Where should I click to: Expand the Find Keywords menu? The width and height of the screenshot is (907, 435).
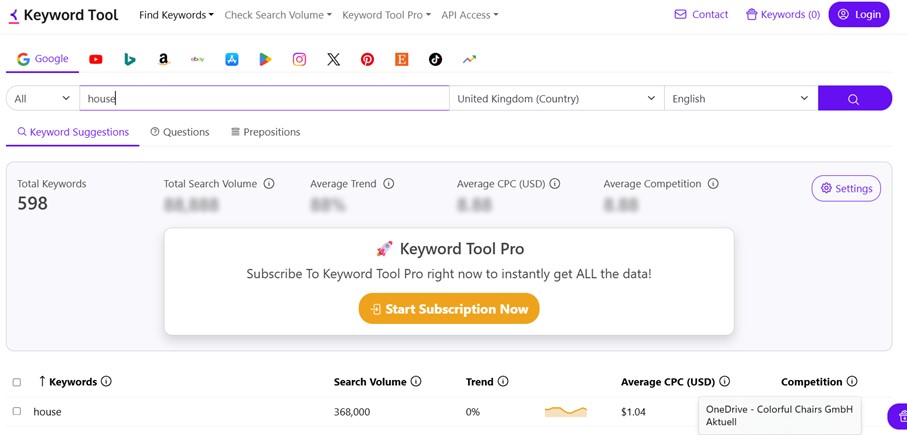pos(176,15)
